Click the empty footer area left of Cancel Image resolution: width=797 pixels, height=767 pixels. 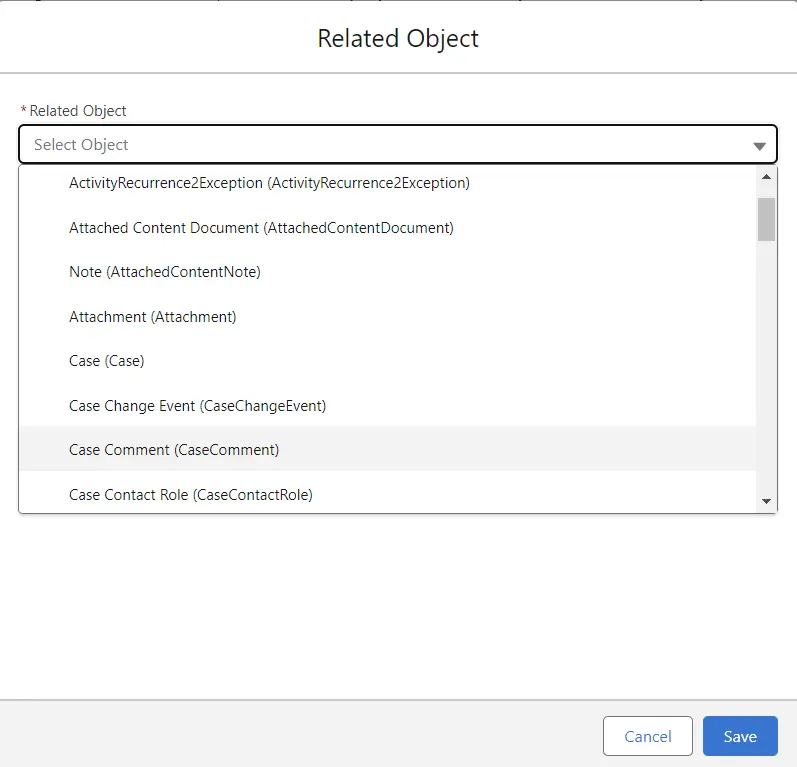coord(300,735)
